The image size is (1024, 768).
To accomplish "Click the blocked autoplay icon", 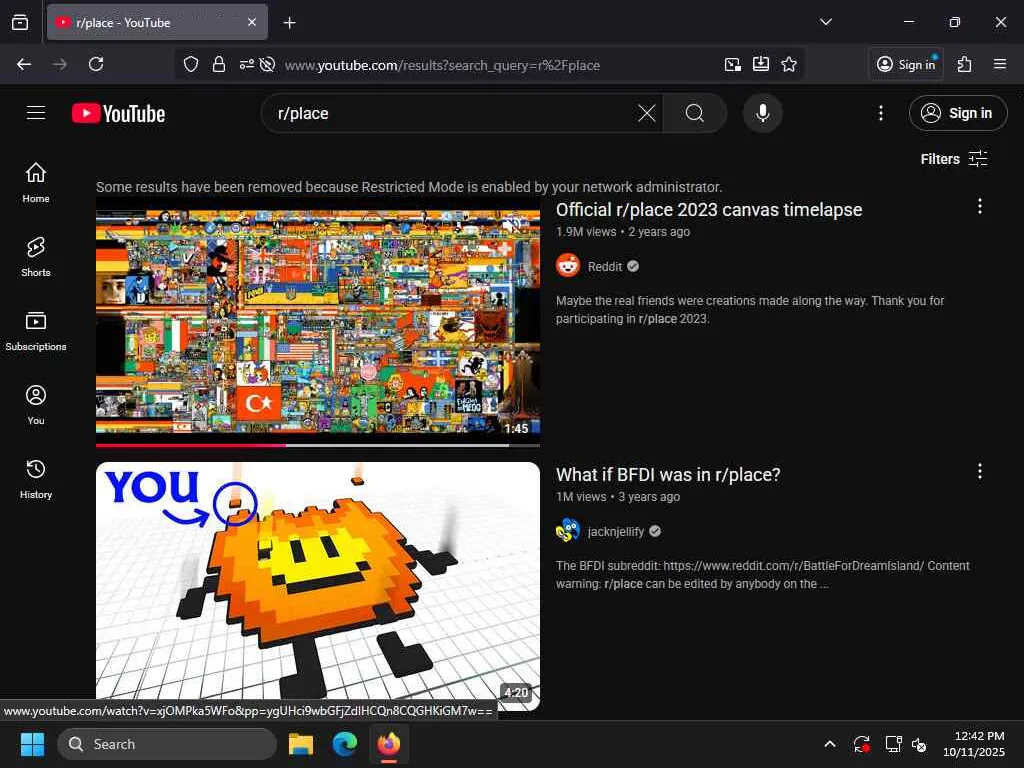I will point(267,64).
